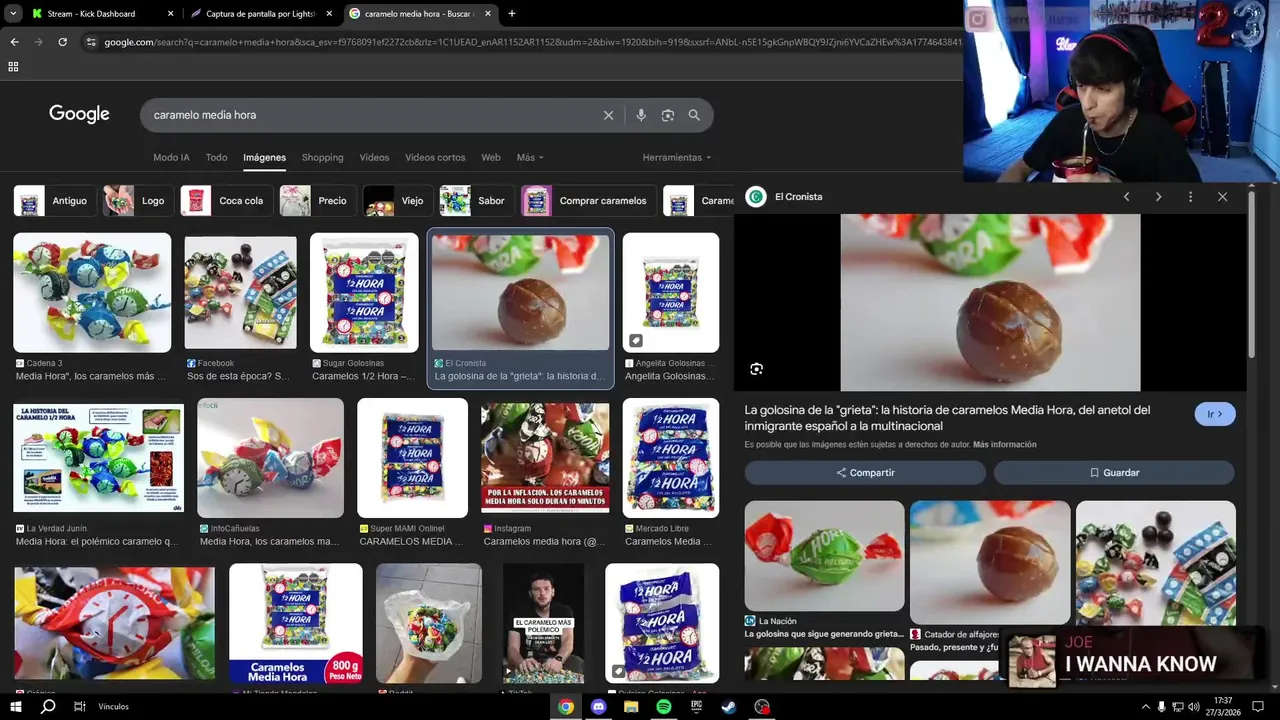1280x720 pixels.
Task: Switch to Captura de pantalla por Lightshot tab
Action: (262, 14)
